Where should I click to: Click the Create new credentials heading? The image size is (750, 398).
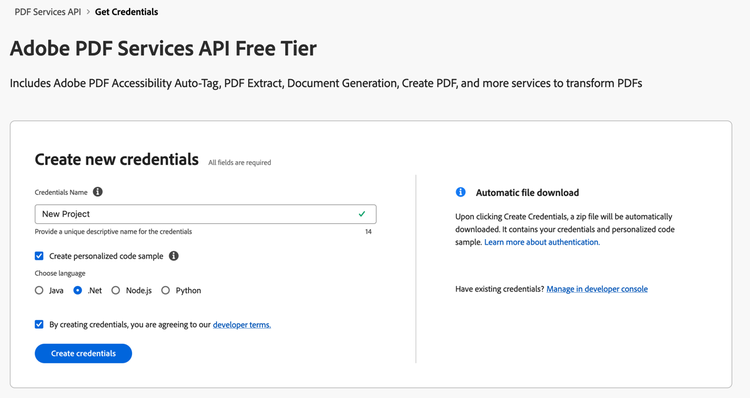point(117,159)
